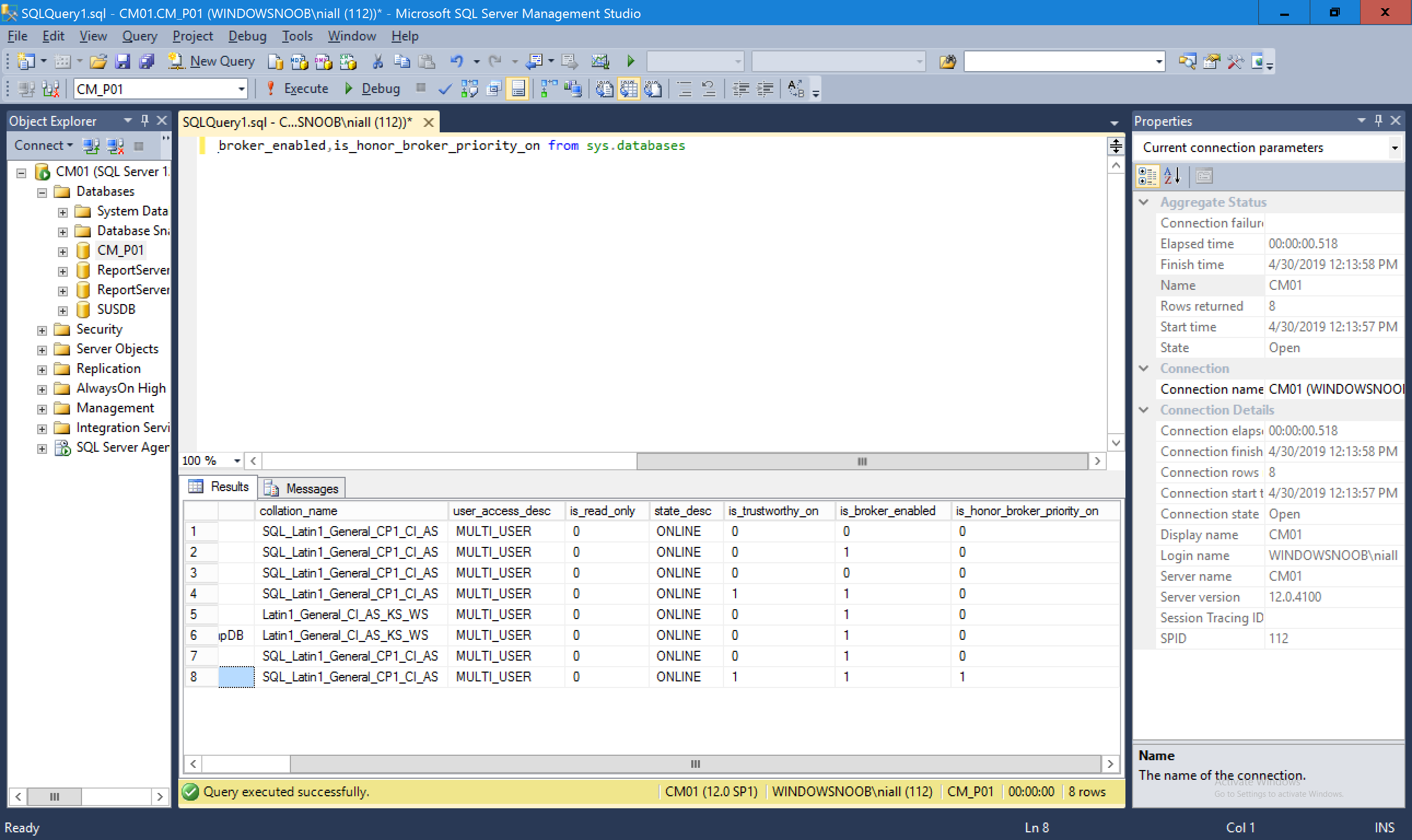This screenshot has height=840, width=1412.
Task: Open the 100 % zoom dropdown
Action: point(237,461)
